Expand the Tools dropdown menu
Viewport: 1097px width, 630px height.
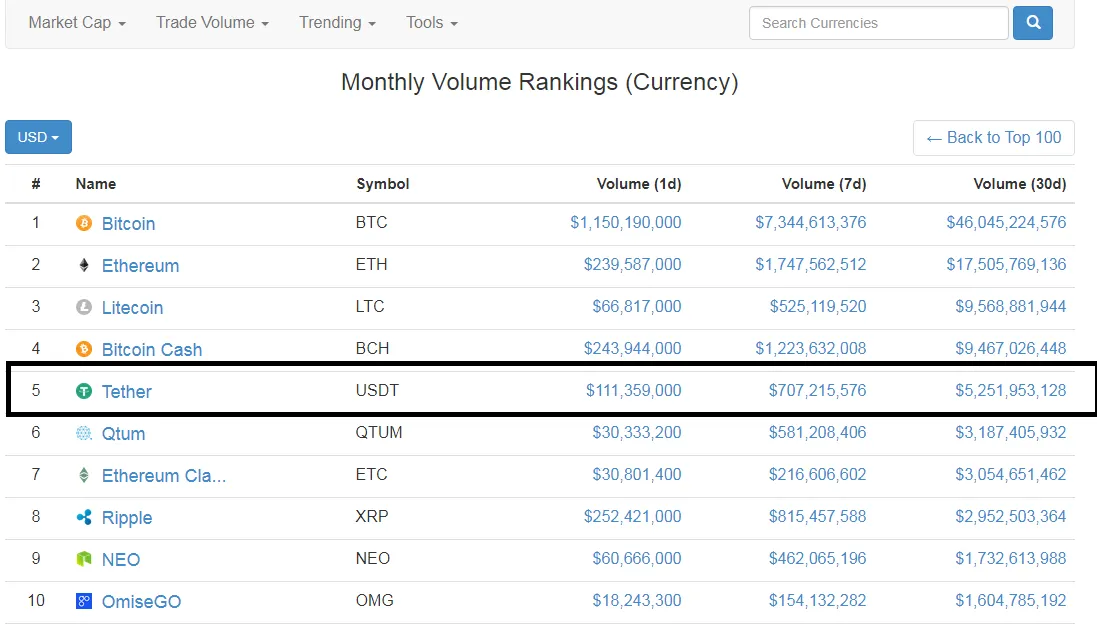(x=432, y=23)
